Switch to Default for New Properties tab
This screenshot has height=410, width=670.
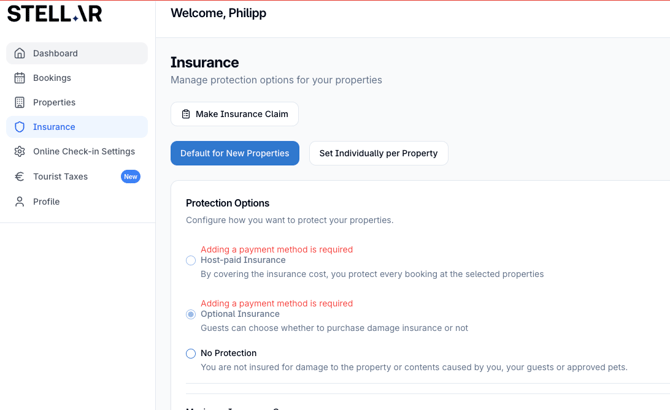click(x=235, y=153)
